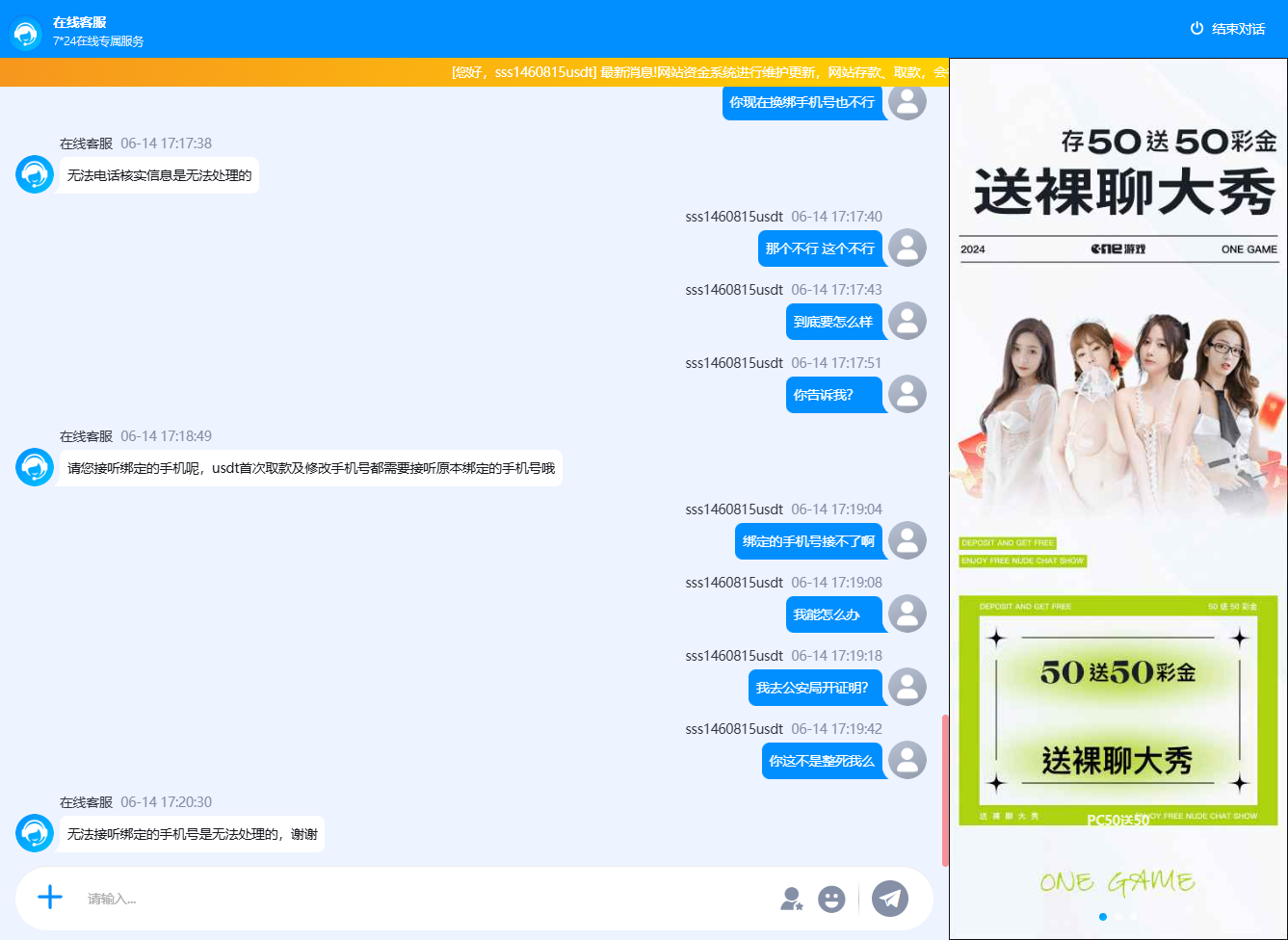Click the 结束对话 end chat button

pyautogui.click(x=1238, y=29)
